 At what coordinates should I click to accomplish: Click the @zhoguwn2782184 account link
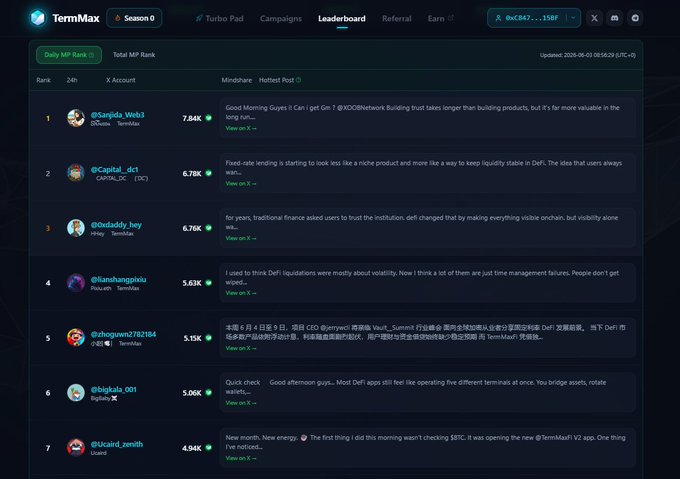tap(124, 334)
